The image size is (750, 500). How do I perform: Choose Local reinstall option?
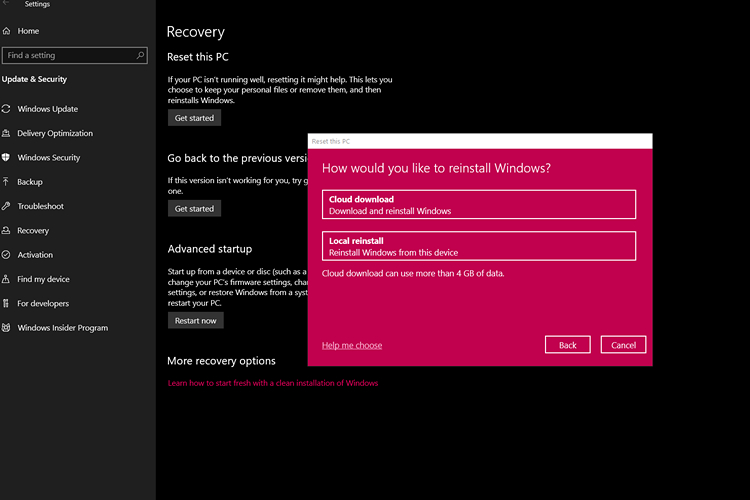point(479,246)
